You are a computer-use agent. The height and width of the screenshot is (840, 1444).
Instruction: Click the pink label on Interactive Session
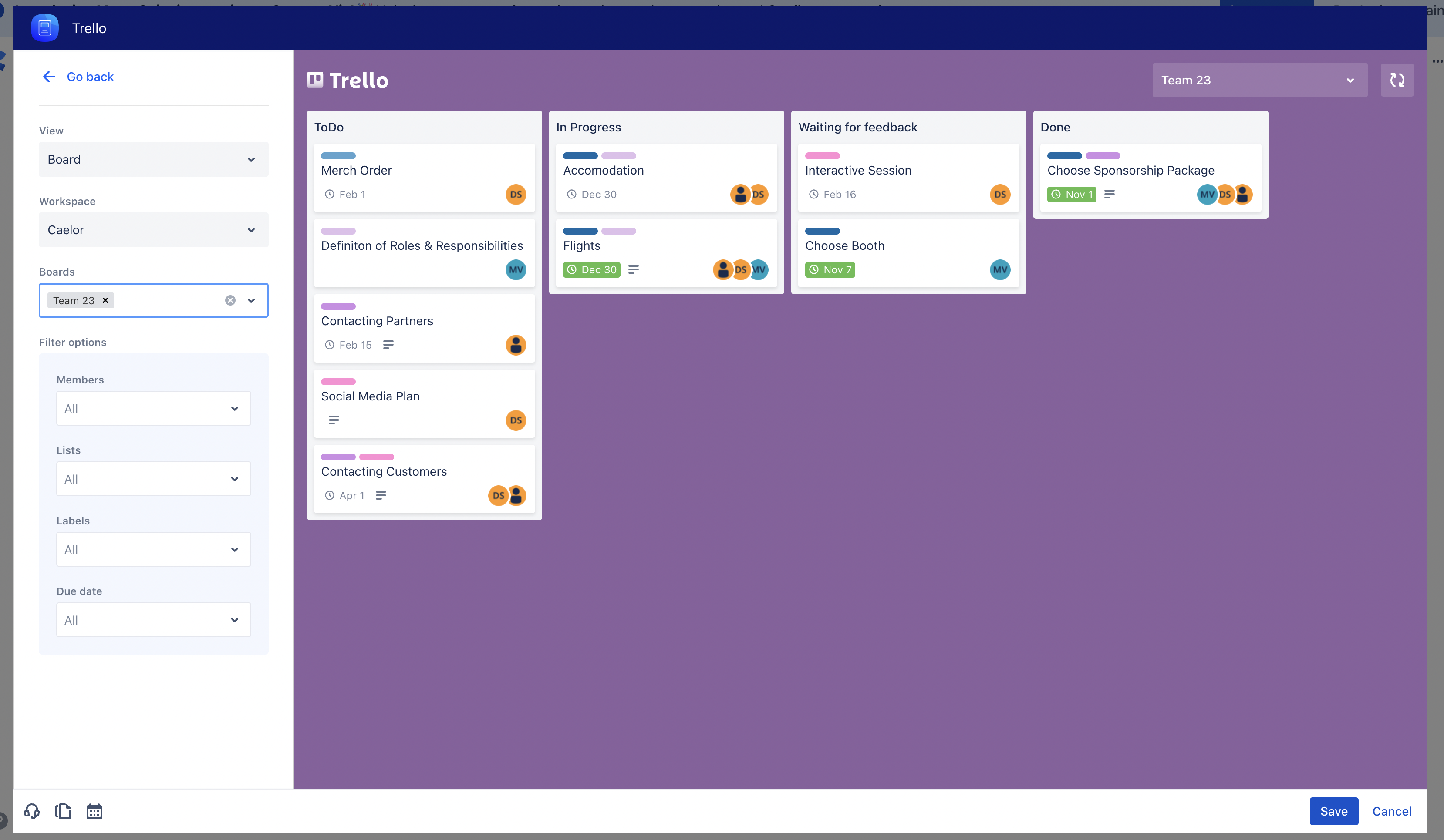click(822, 156)
